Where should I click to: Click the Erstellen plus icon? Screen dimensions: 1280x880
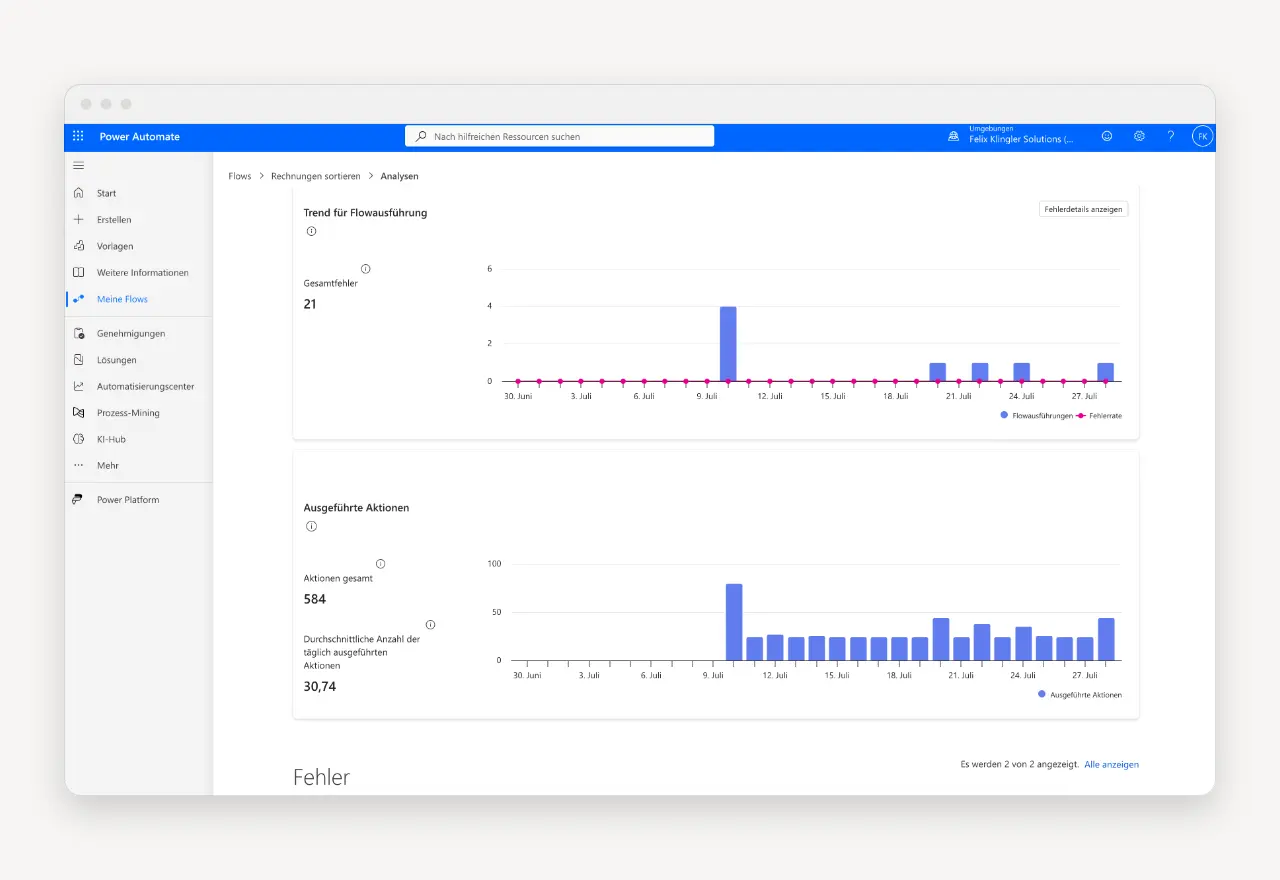tap(78, 219)
